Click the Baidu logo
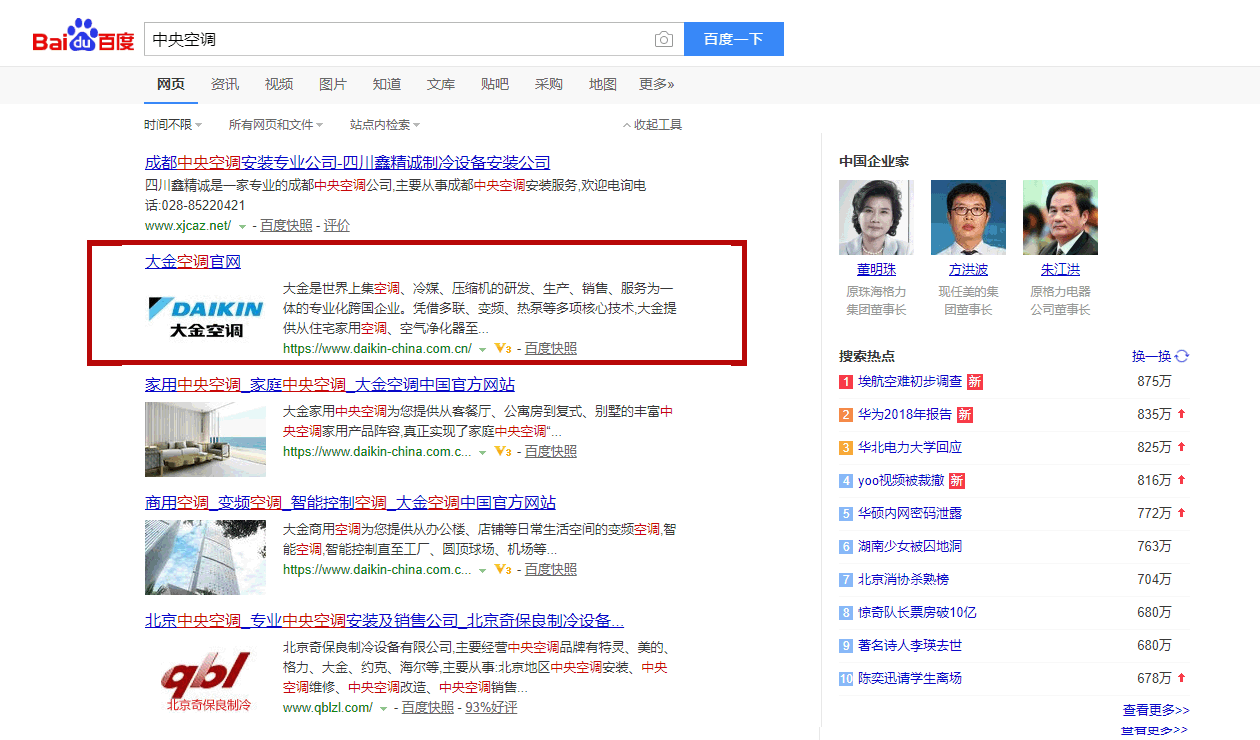 click(83, 37)
